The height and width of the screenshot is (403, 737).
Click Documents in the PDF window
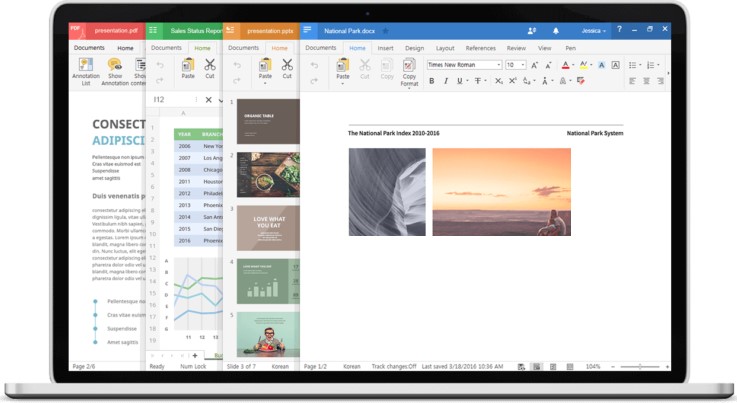(x=89, y=47)
